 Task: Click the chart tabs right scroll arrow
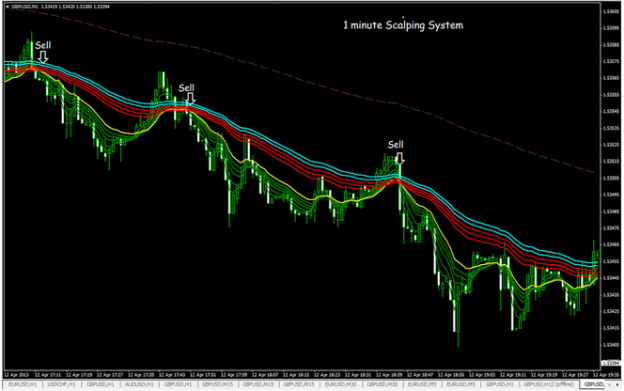pyautogui.click(x=617, y=384)
